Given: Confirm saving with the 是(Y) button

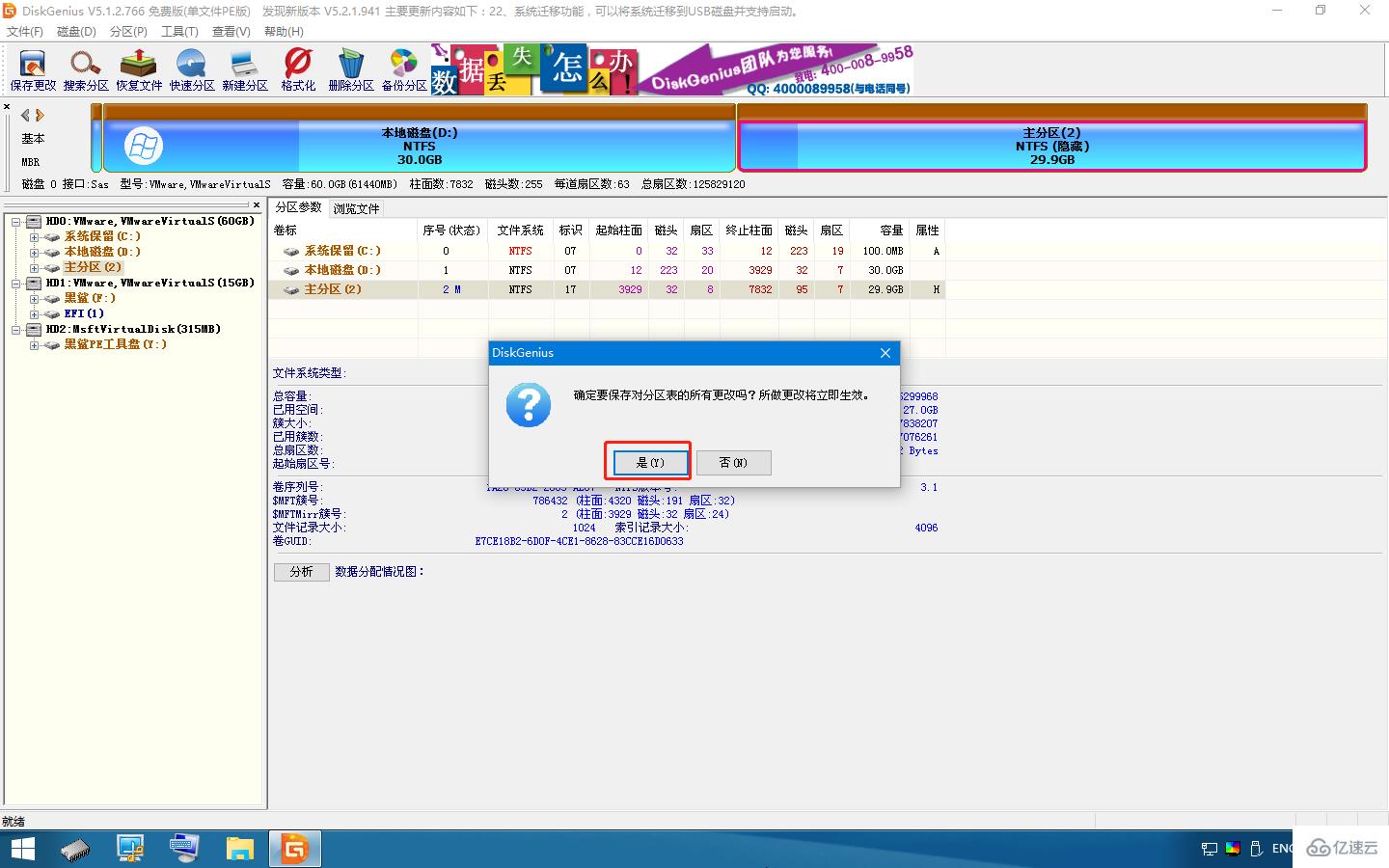Looking at the screenshot, I should (x=649, y=463).
